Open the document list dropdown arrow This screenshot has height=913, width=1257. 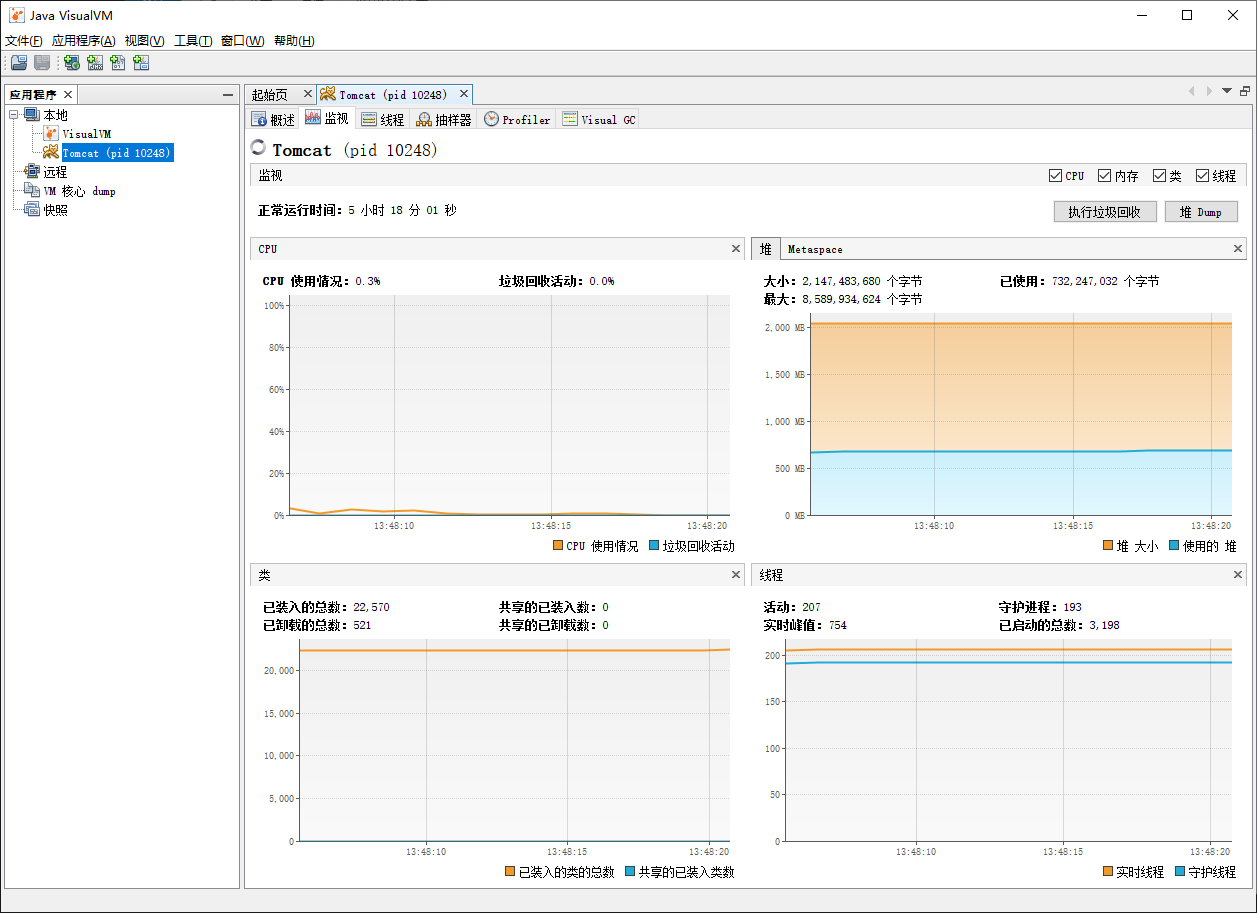(x=1227, y=91)
